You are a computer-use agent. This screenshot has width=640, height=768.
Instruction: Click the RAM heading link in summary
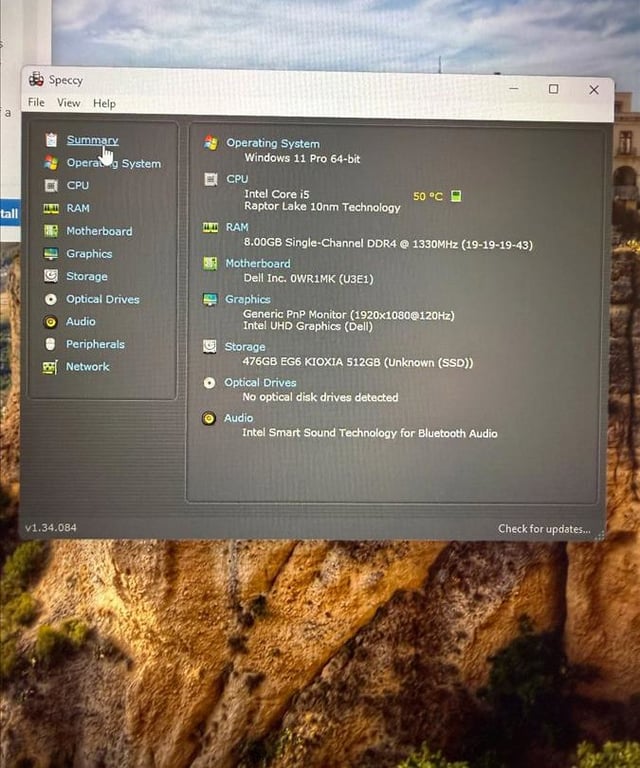237,227
